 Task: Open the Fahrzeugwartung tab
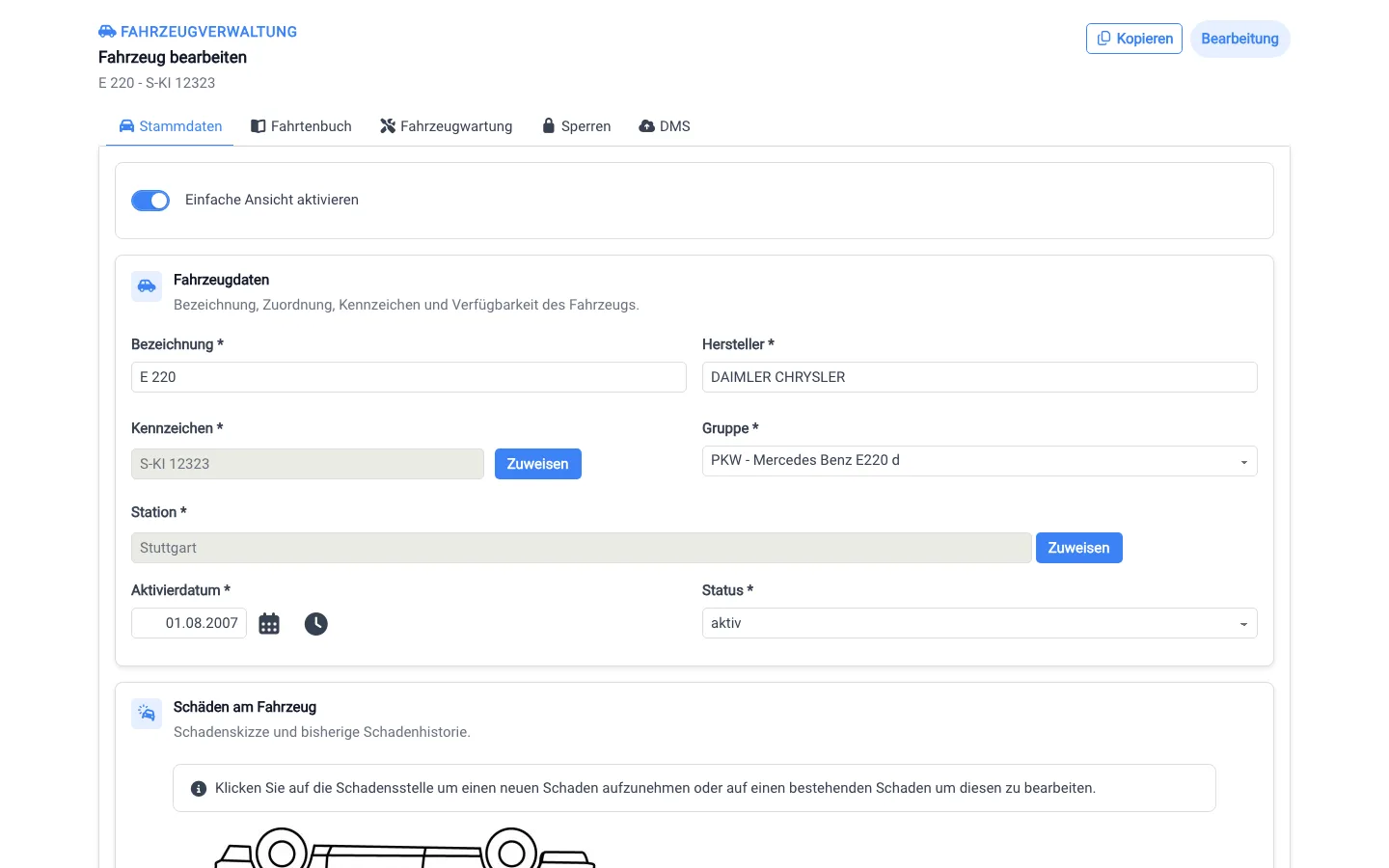tap(447, 126)
